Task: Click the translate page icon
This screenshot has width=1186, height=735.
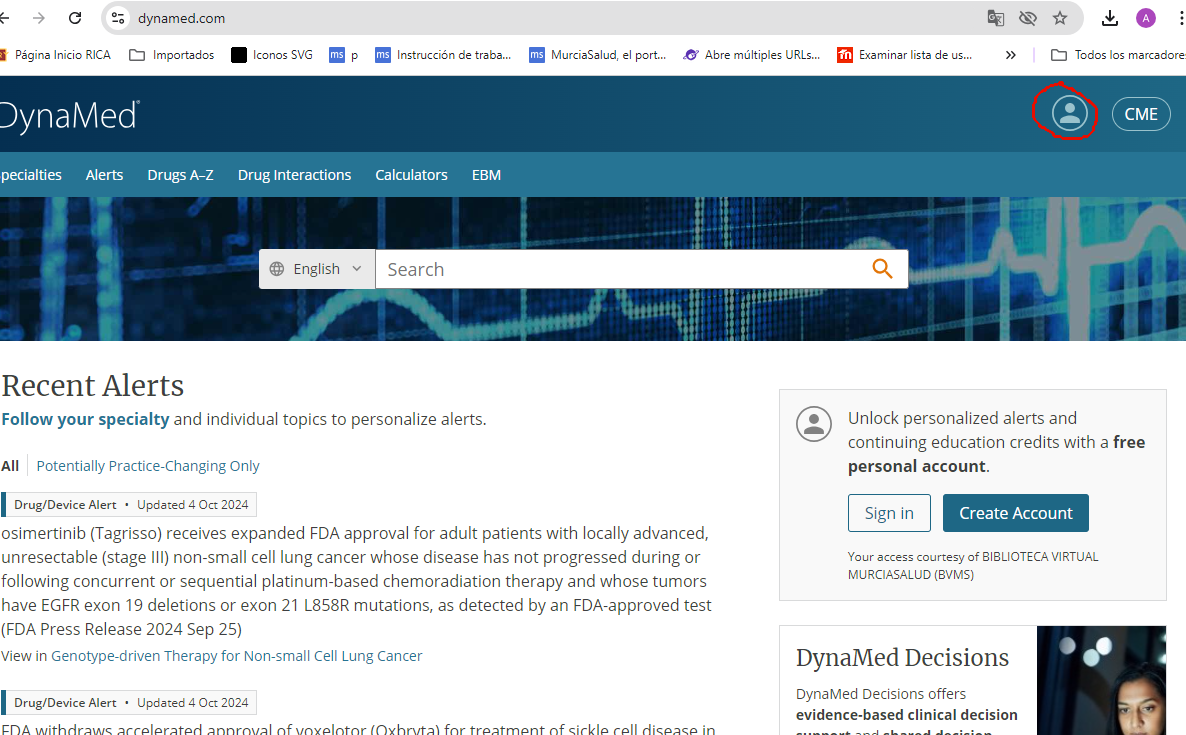Action: point(995,18)
